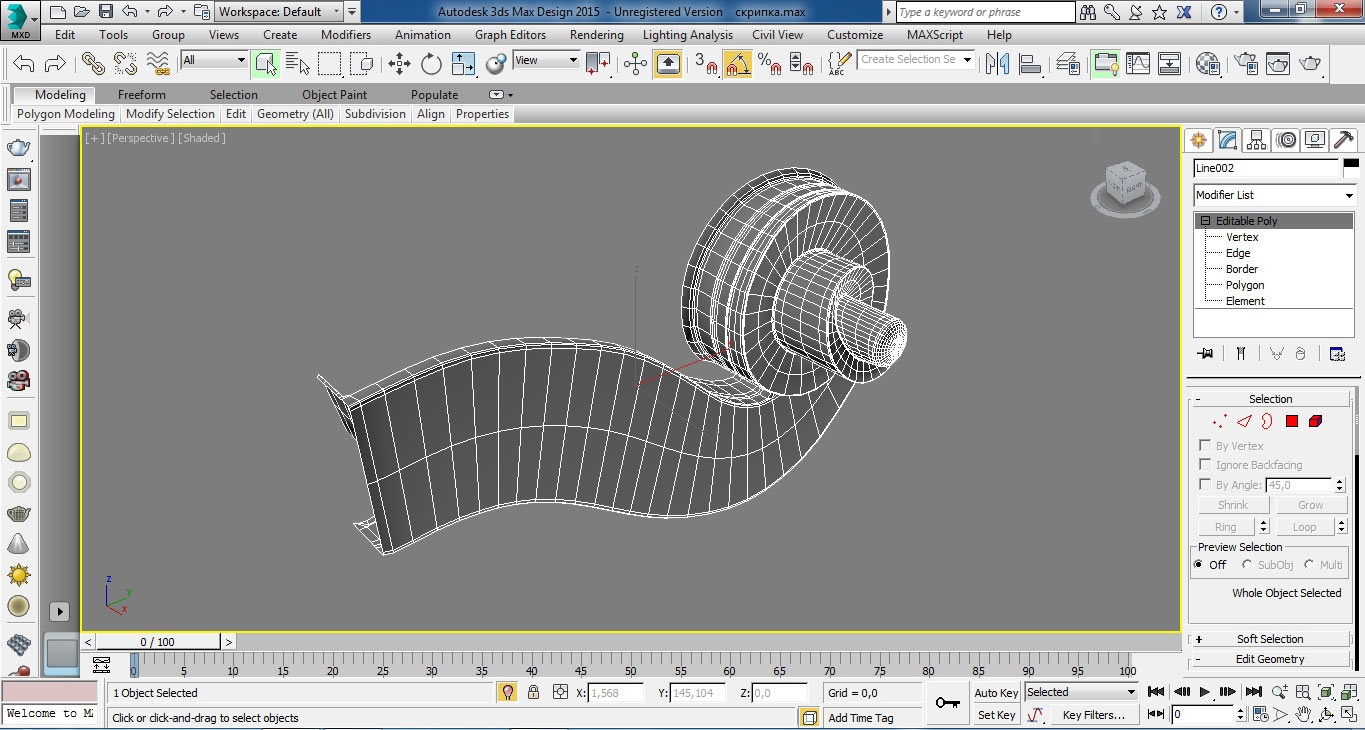Screen dimensions: 1365x730
Task: Toggle absolute/offset transform type-in mode
Action: point(560,692)
